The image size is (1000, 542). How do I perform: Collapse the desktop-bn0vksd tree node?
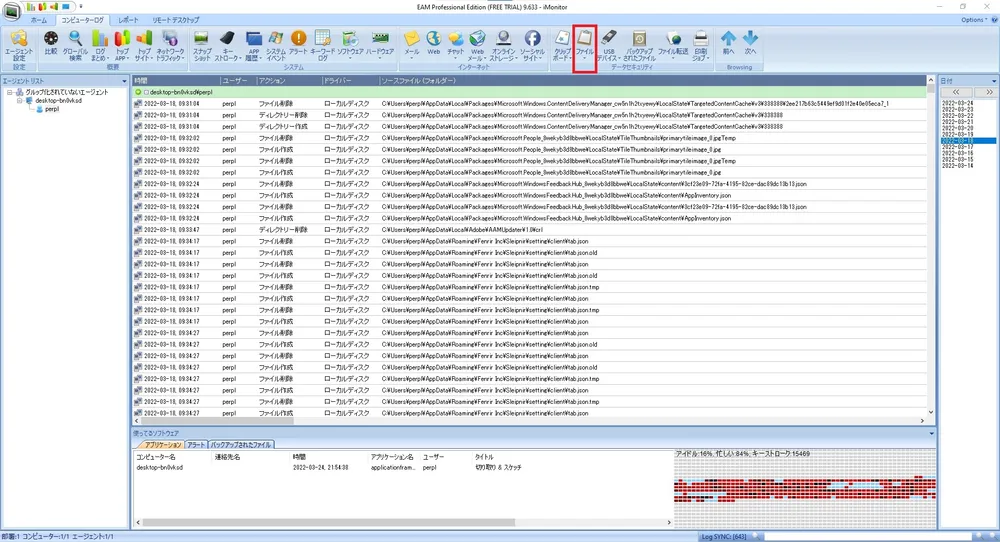pos(20,101)
